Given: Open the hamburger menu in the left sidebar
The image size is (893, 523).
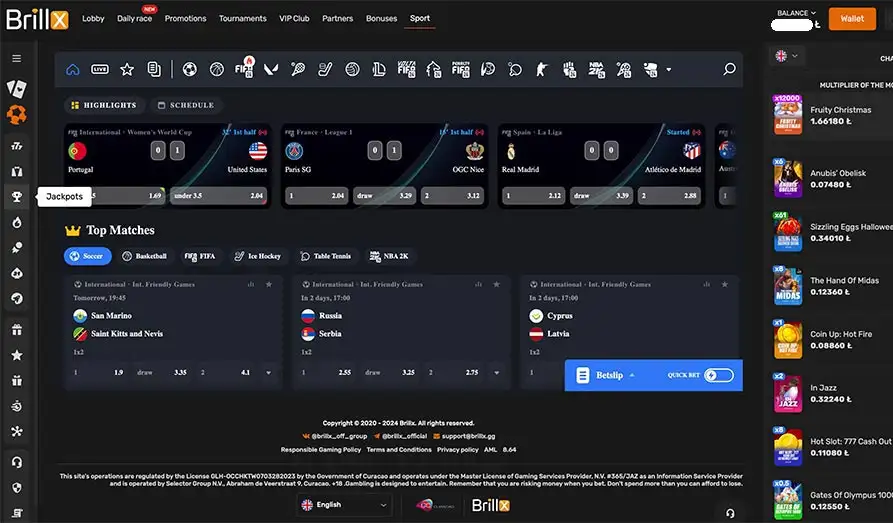Looking at the screenshot, I should coord(17,58).
